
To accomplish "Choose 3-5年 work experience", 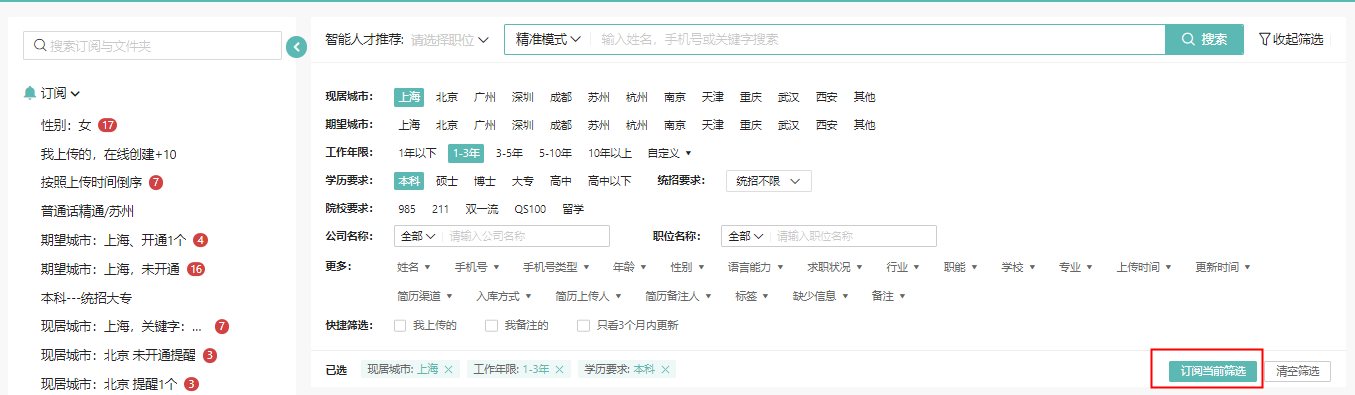I will click(x=510, y=153).
